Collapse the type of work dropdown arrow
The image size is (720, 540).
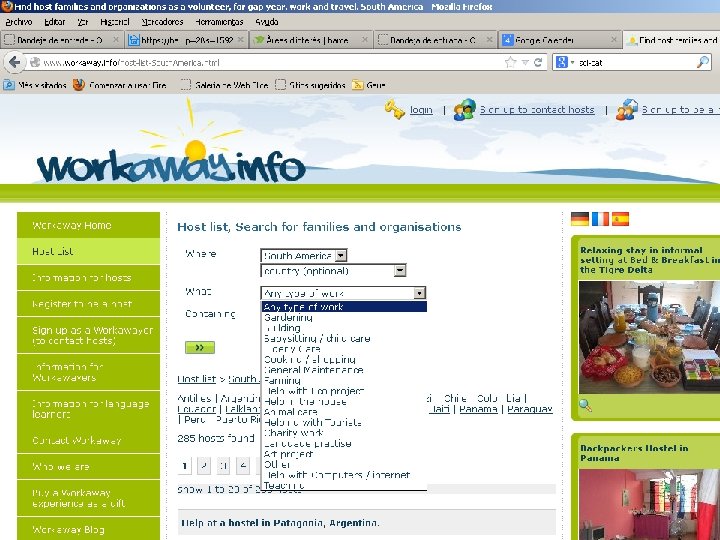tap(419, 293)
